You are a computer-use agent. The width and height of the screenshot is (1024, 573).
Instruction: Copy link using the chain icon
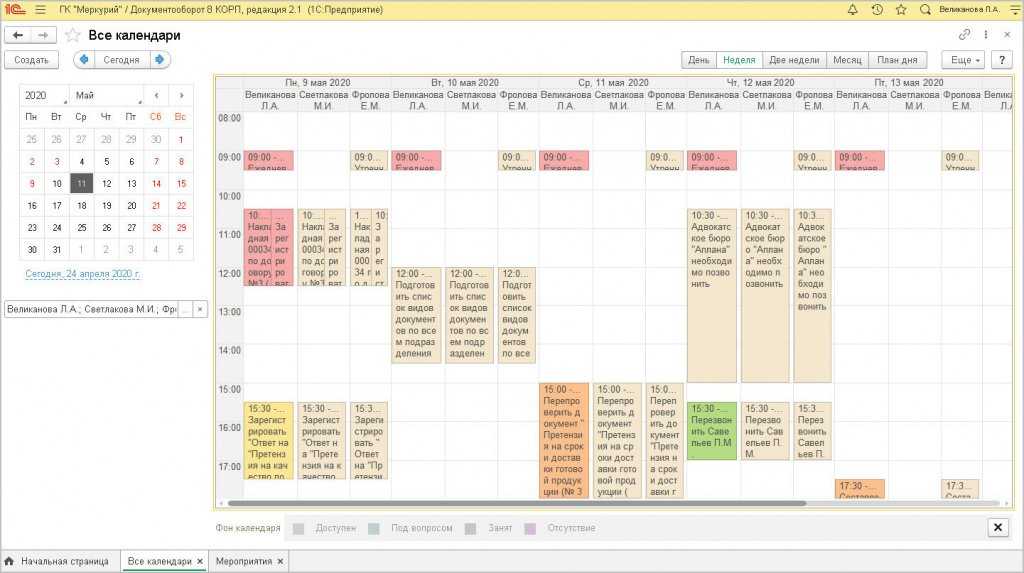(964, 35)
